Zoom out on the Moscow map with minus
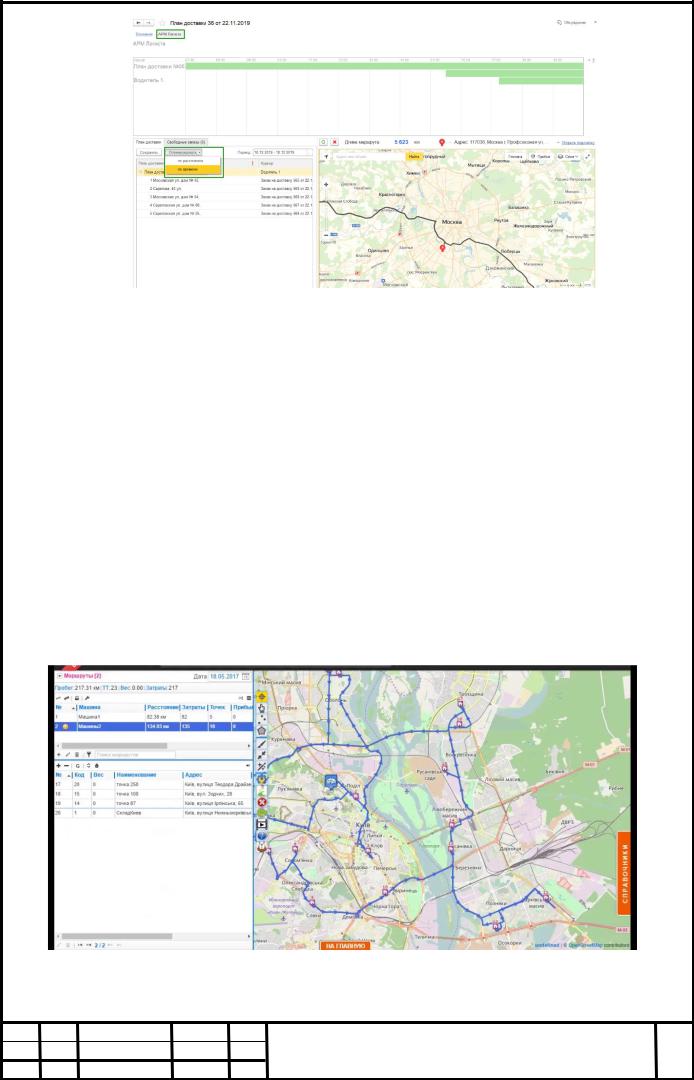Viewport: 694px width, 1080px height. tap(326, 236)
